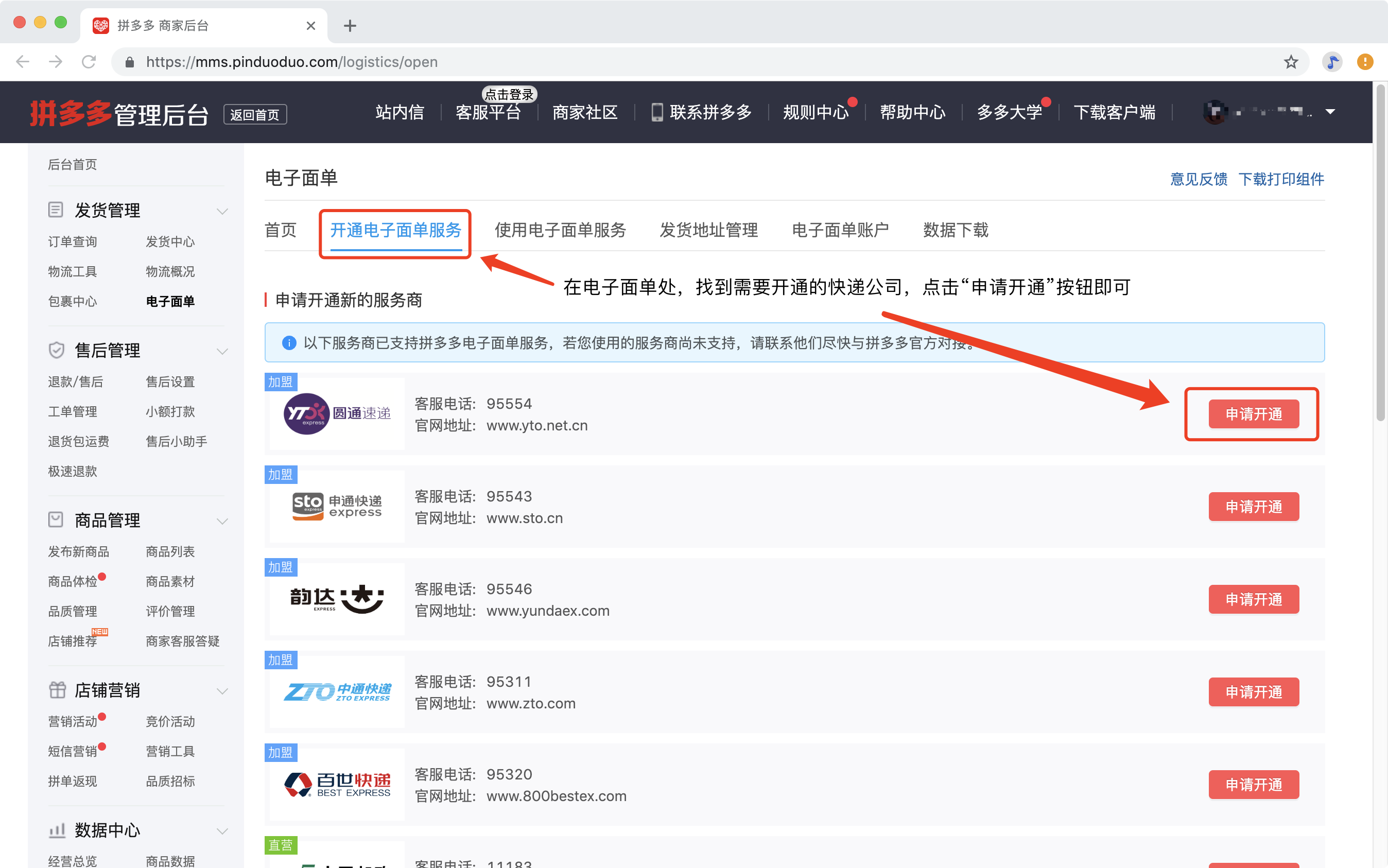Screen dimensions: 1388x868
Task: Click the orange alert extension icon
Action: point(1365,61)
